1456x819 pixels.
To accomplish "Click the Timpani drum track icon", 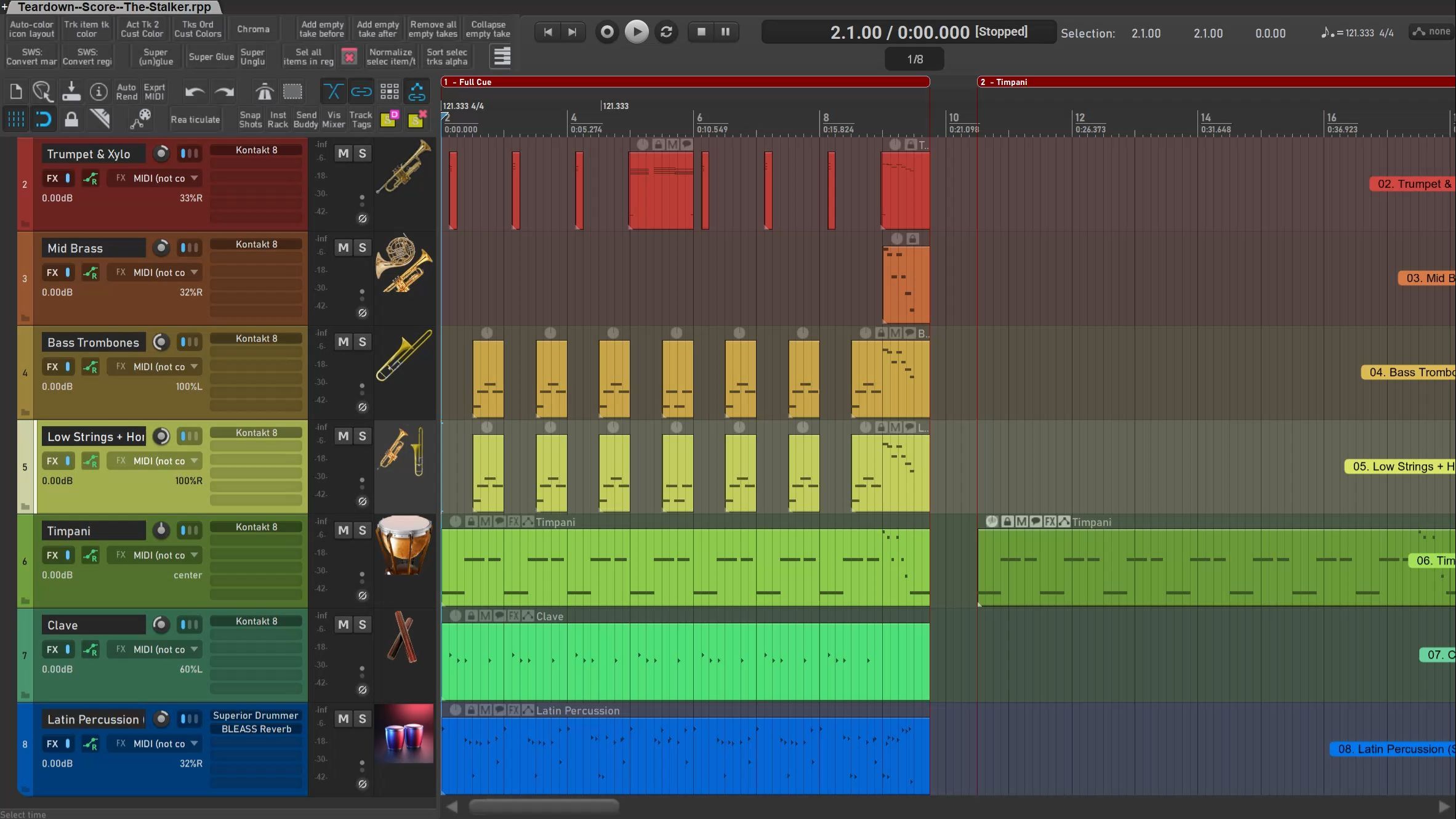I will pyautogui.click(x=404, y=546).
